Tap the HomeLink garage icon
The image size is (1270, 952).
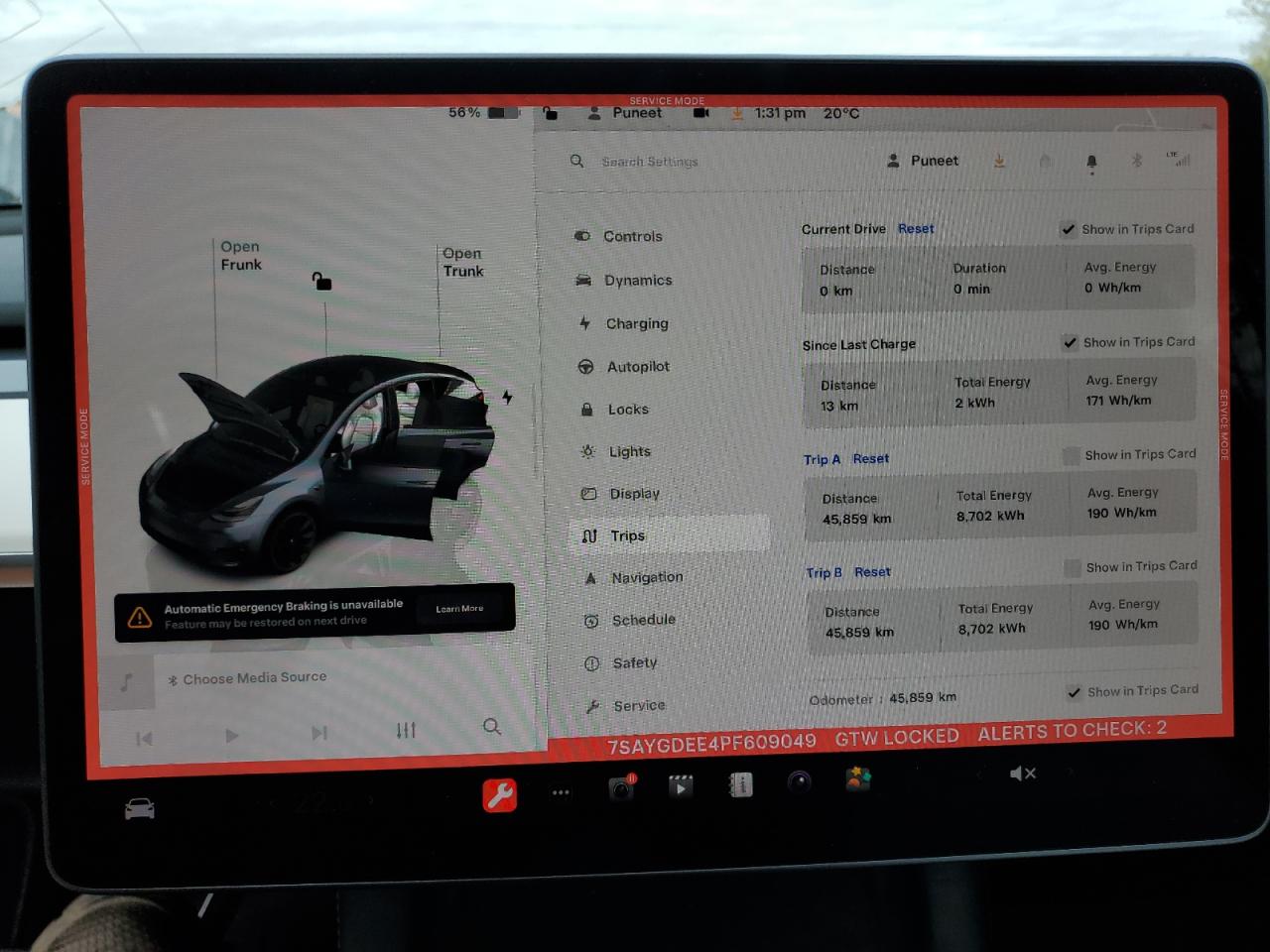point(1045,161)
